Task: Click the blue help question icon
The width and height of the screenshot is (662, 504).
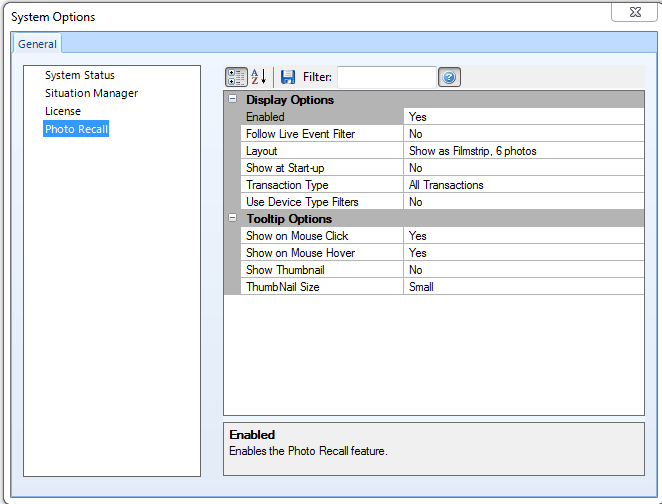Action: pyautogui.click(x=449, y=77)
